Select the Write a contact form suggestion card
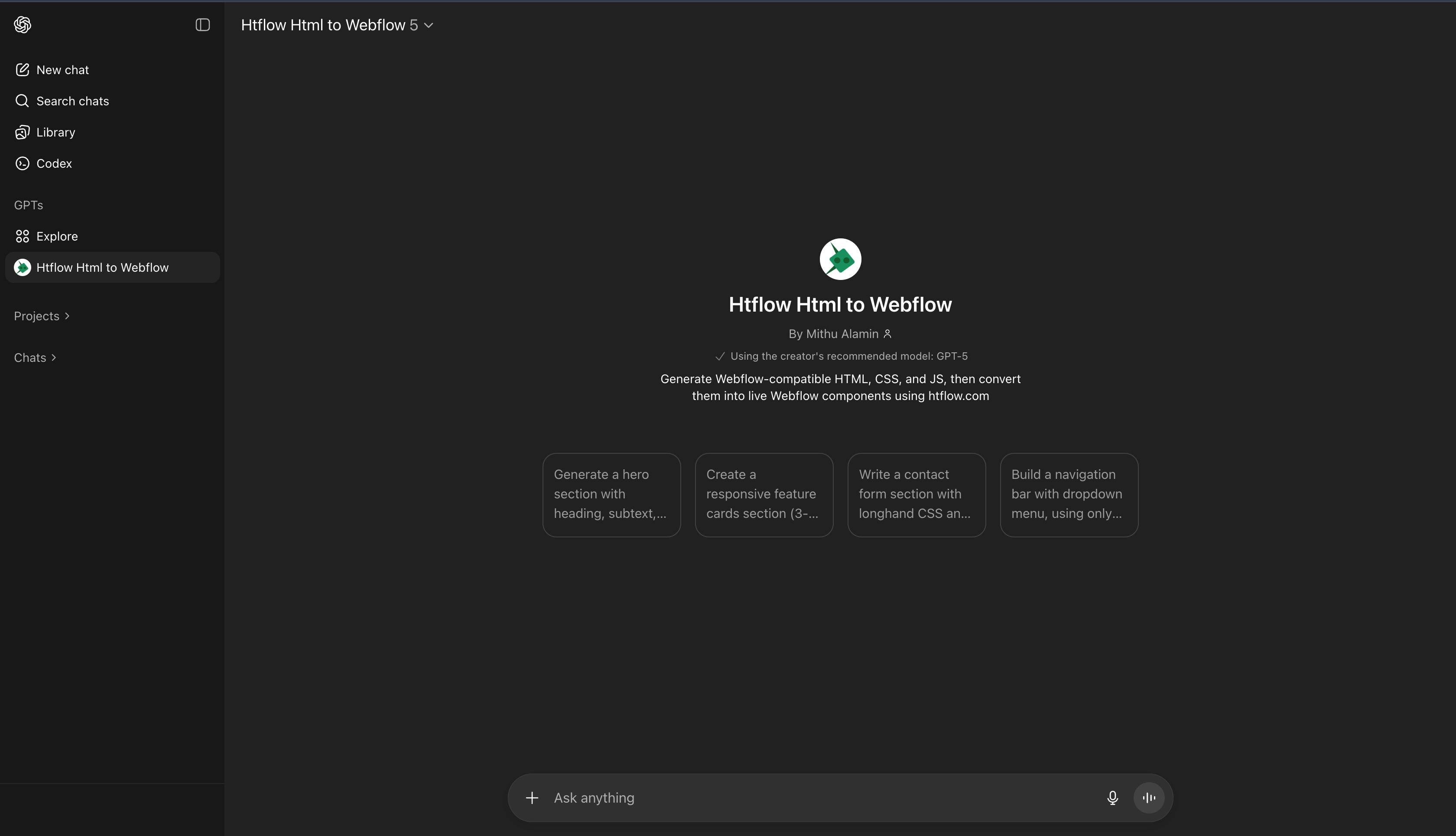Screen dimensions: 1456x836 coord(916,494)
